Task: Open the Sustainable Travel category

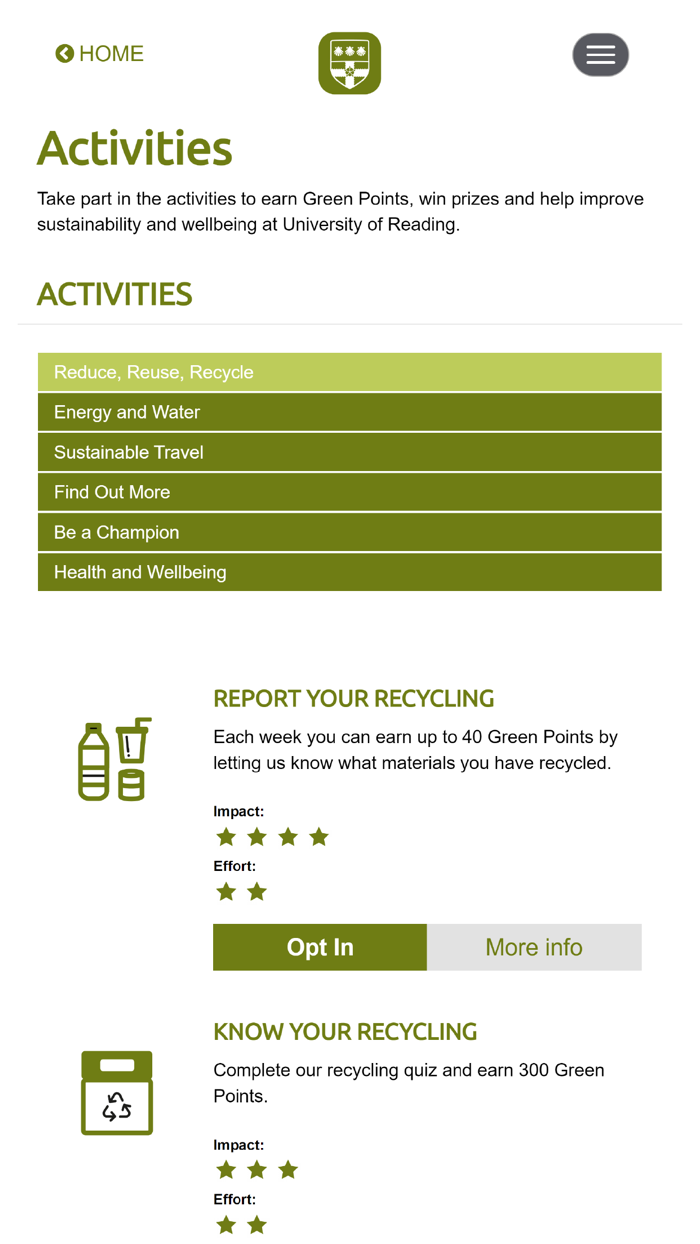Action: pos(349,452)
